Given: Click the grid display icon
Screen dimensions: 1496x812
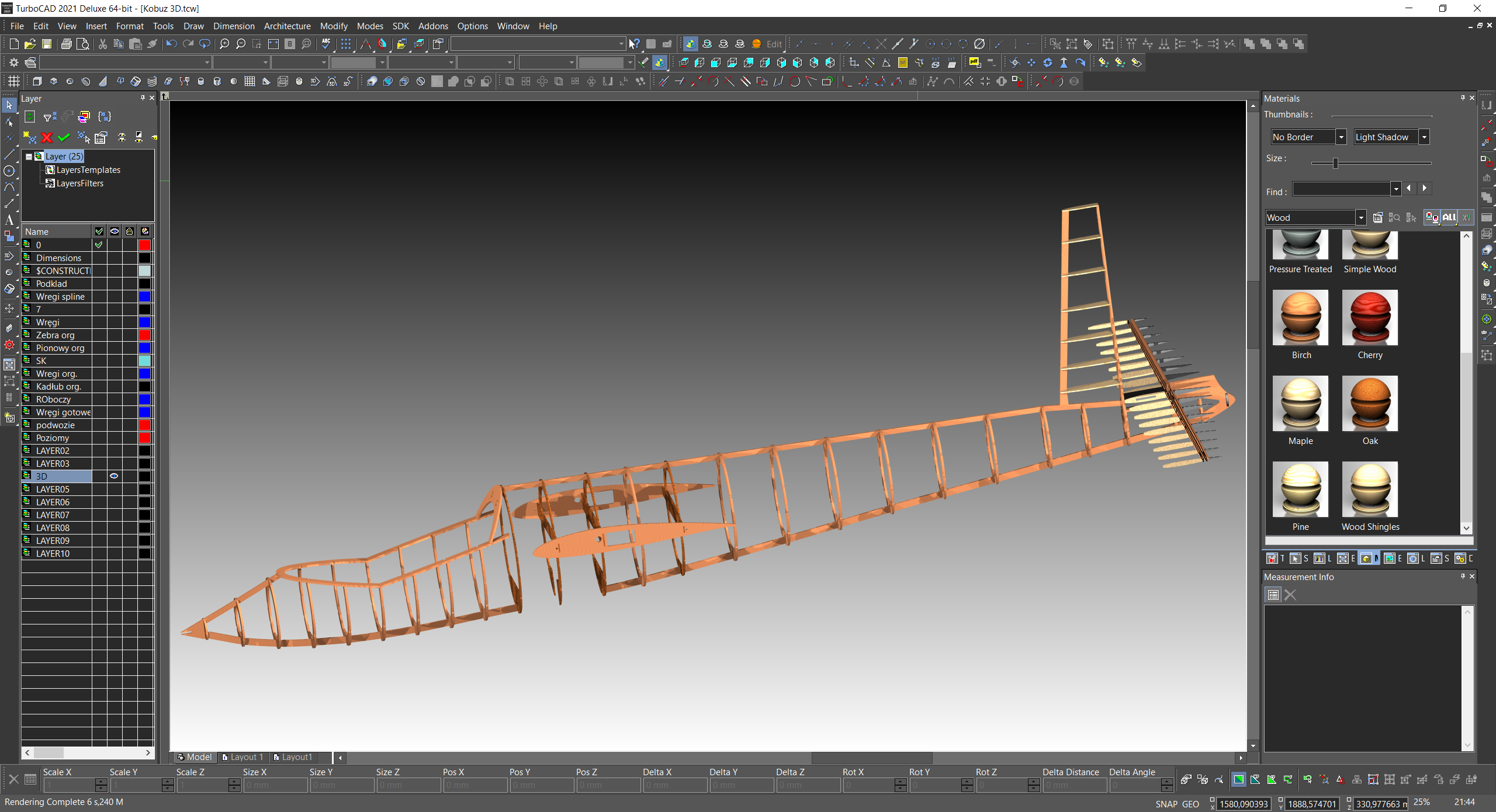Looking at the screenshot, I should (346, 44).
